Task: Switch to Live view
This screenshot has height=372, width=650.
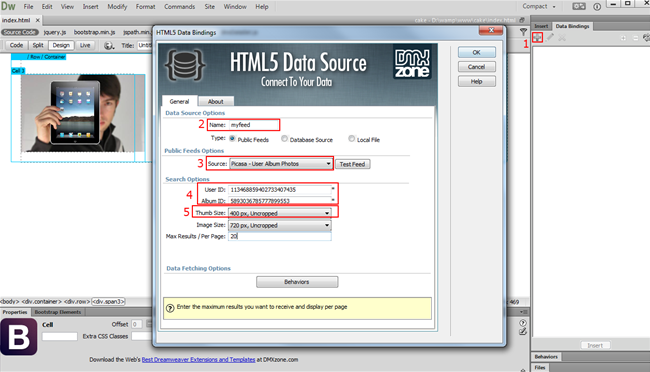Action: [85, 45]
